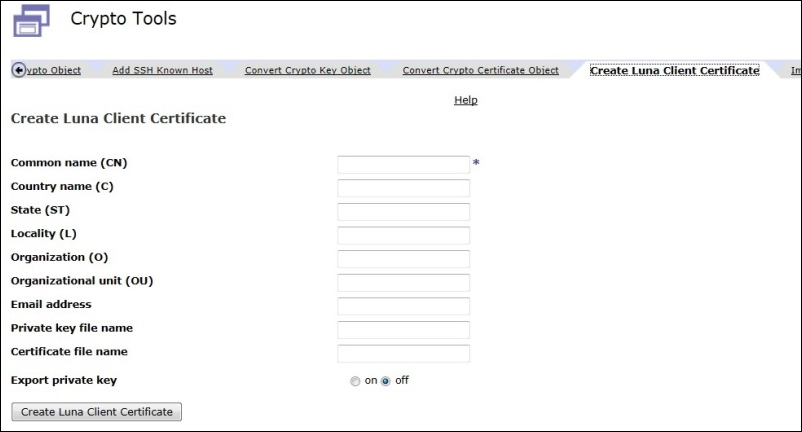Click the Create Luna Client Certificate button
Screen dimensions: 802x432
[97, 412]
